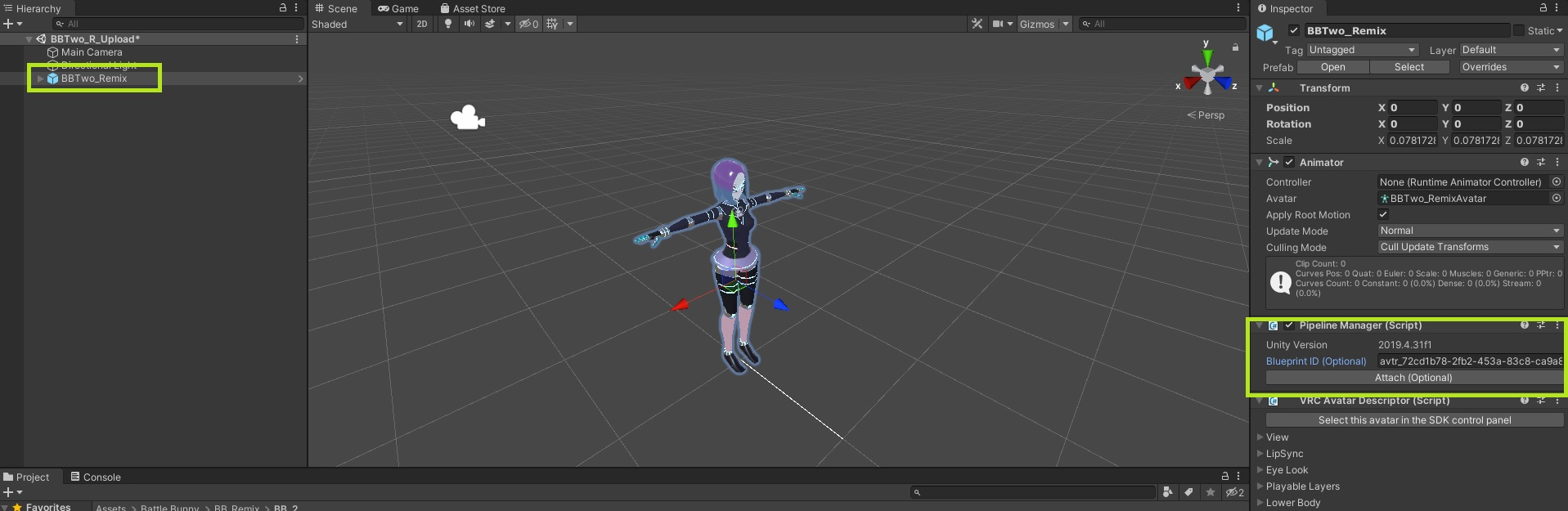
Task: Switch to Asset Store tab
Action: (x=473, y=8)
